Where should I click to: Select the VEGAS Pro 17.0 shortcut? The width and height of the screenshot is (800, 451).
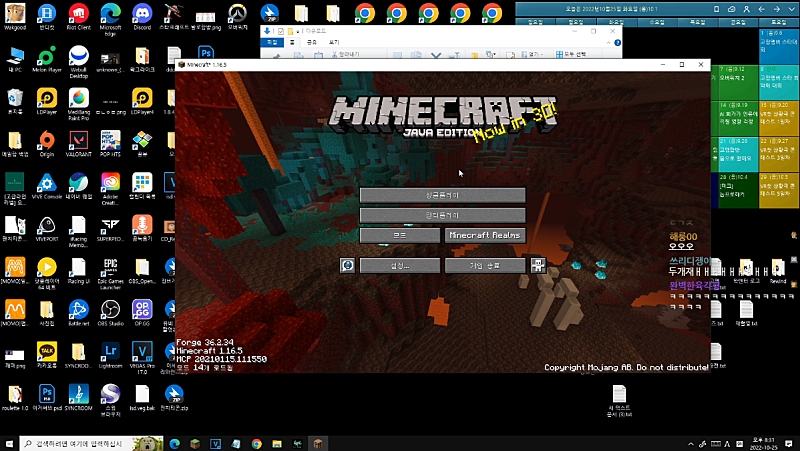(142, 358)
